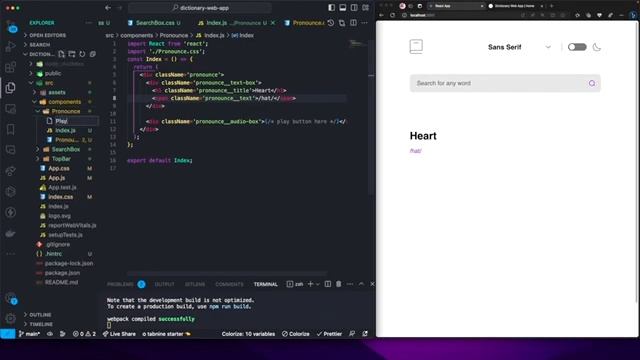Click the book logo icon in the web app

tap(416, 47)
